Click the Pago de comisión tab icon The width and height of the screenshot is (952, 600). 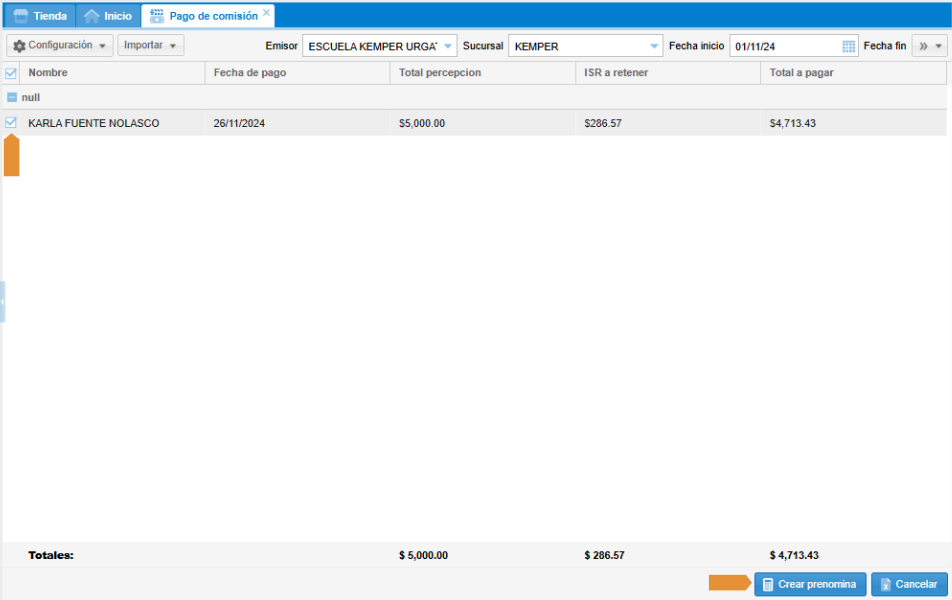(x=157, y=16)
